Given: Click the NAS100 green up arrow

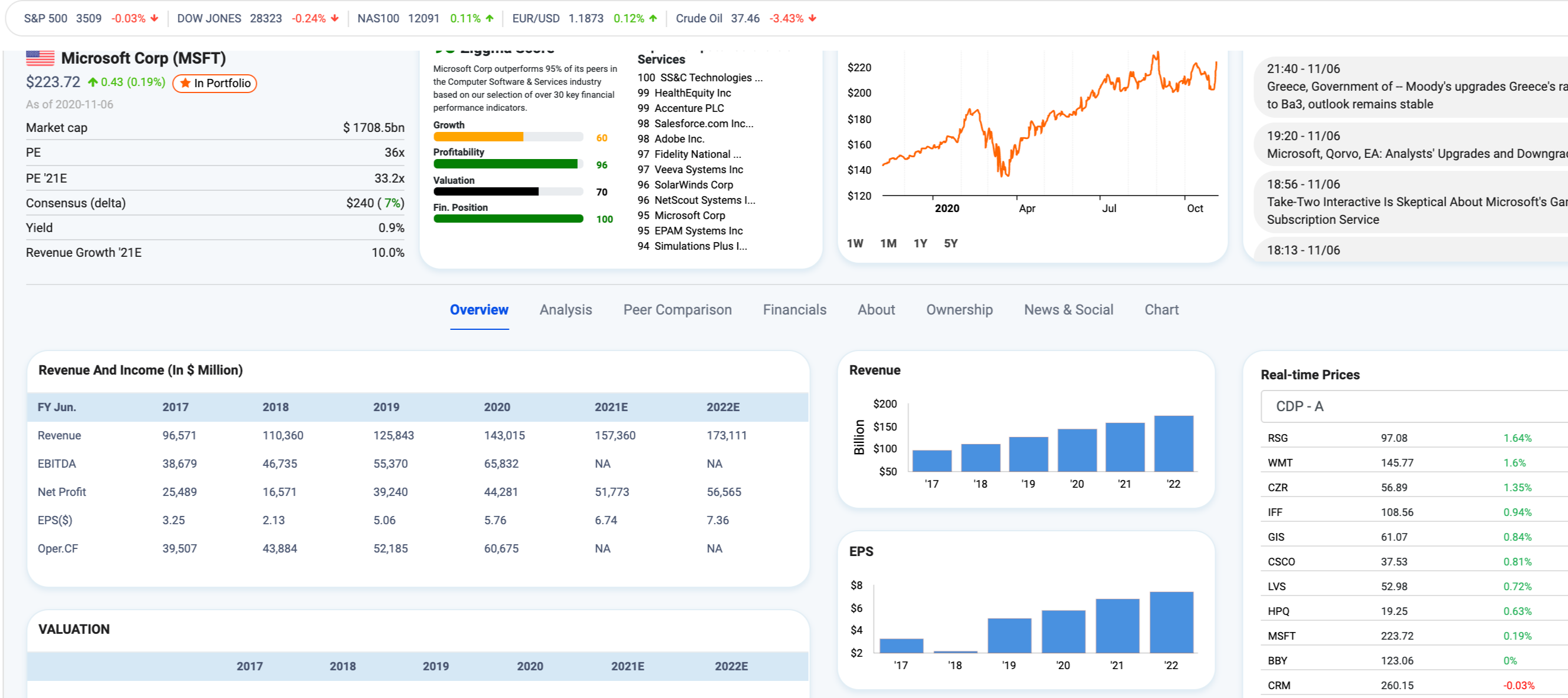Looking at the screenshot, I should coord(489,18).
